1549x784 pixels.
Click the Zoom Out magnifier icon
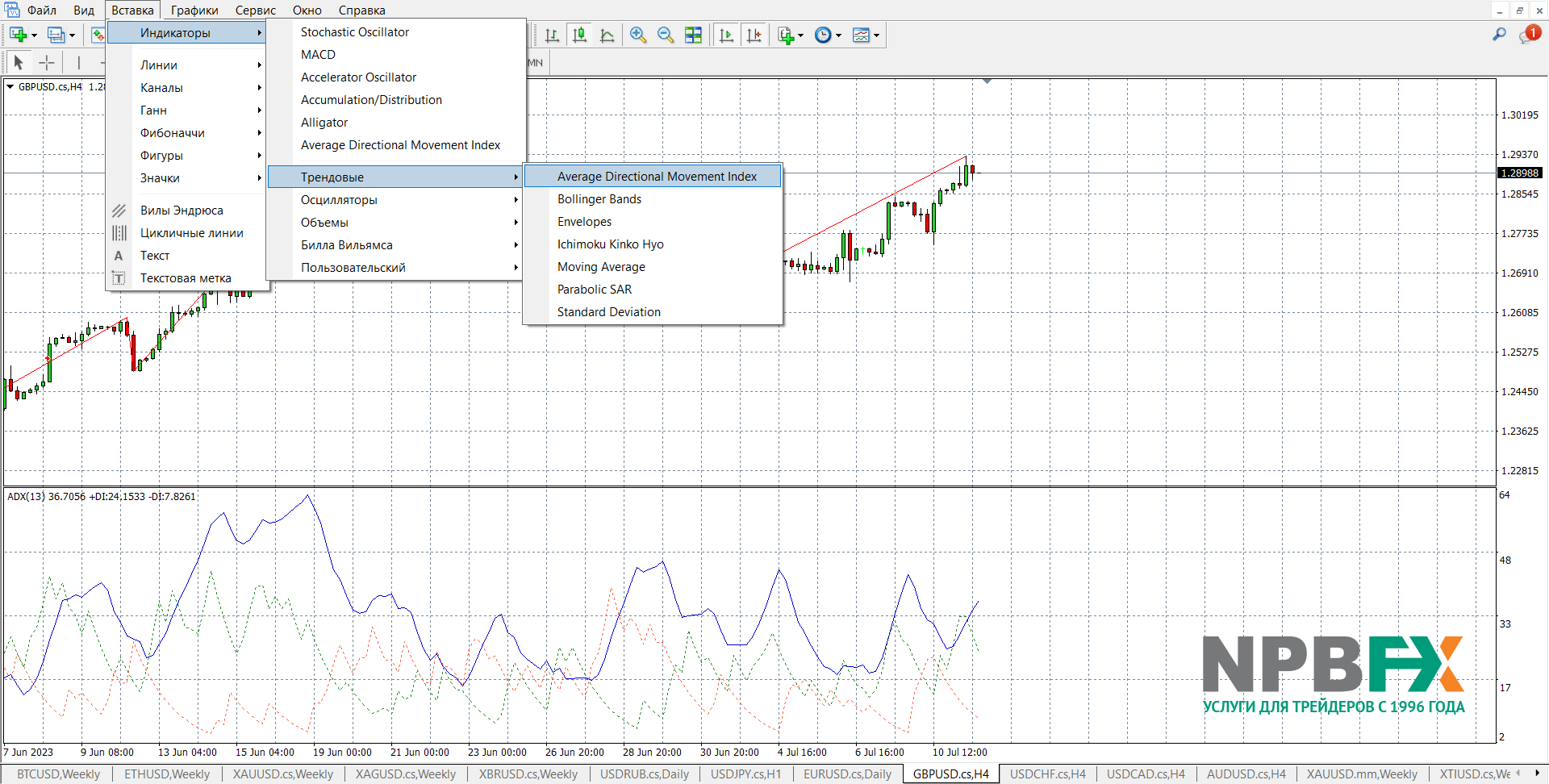[x=666, y=35]
